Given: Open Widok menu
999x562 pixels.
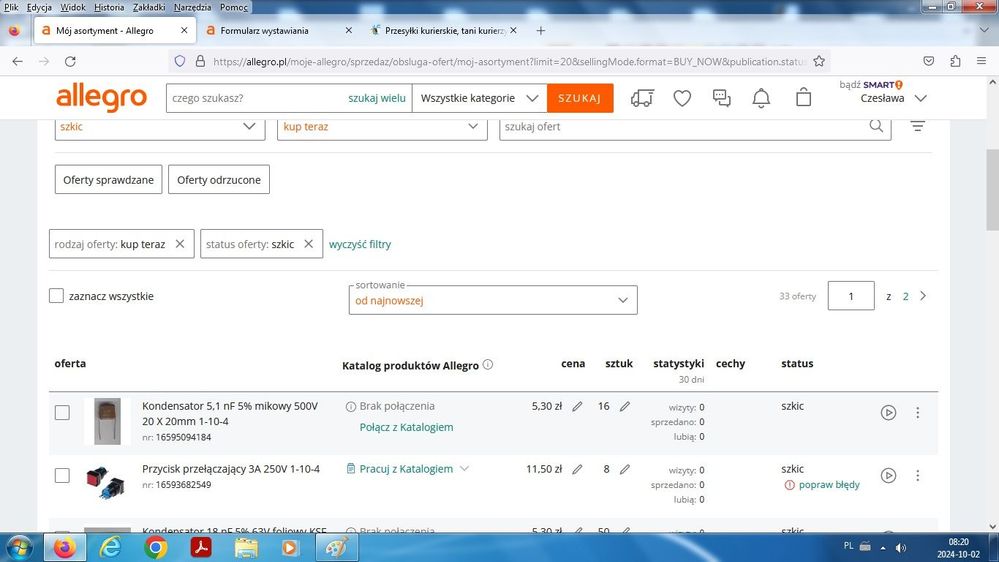Looking at the screenshot, I should click(73, 7).
